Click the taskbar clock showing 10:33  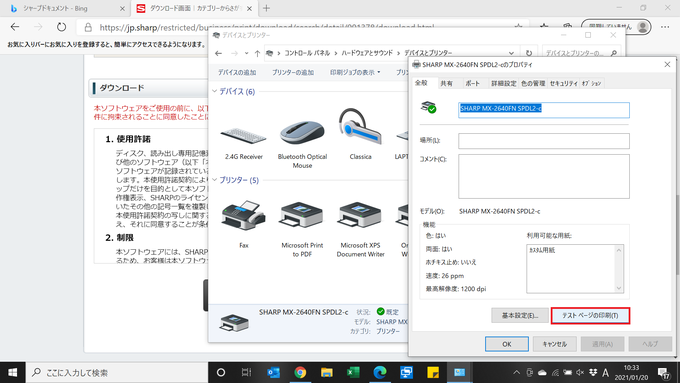(x=631, y=372)
